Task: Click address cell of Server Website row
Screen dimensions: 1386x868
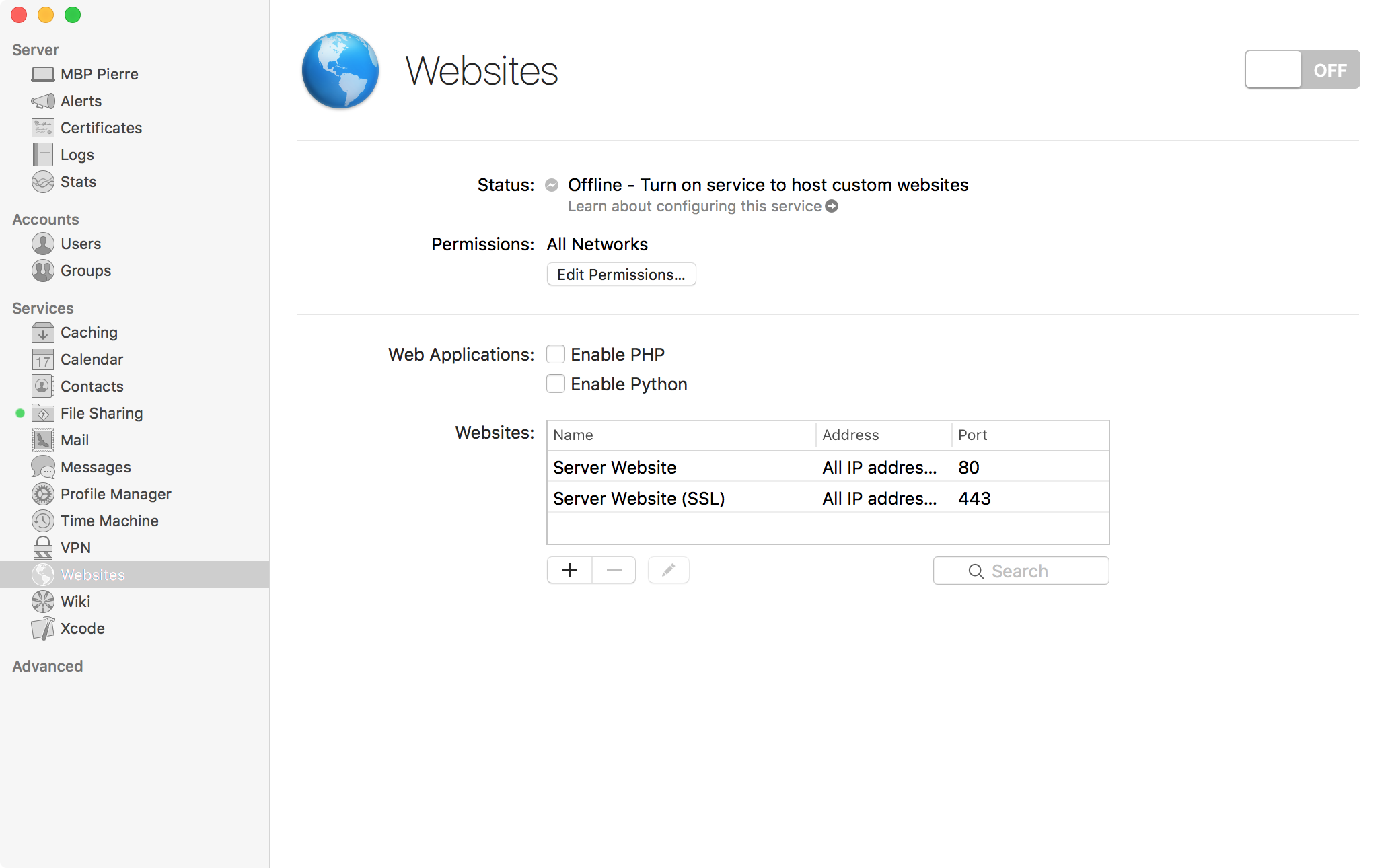Action: pyautogui.click(x=879, y=468)
